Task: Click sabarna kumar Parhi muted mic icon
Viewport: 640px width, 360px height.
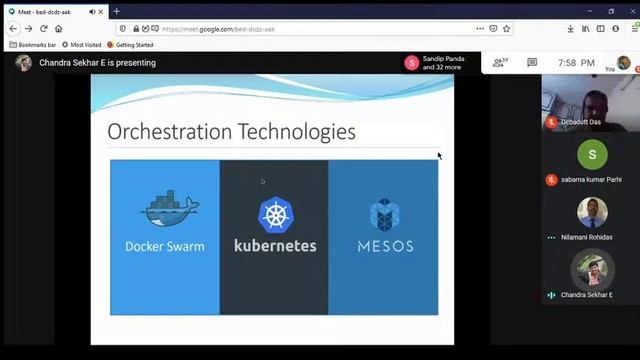Action: tap(551, 180)
